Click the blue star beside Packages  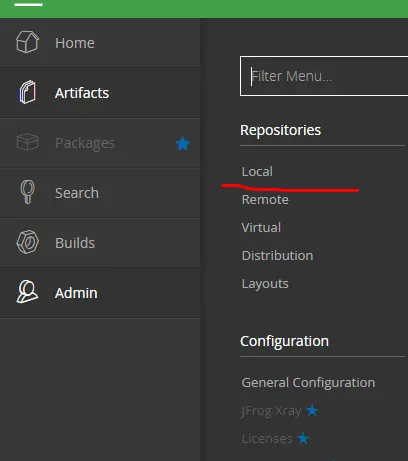[x=183, y=144]
